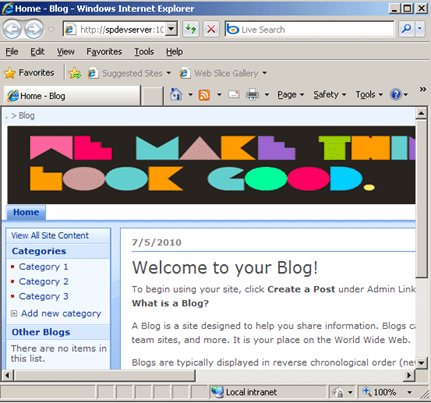The height and width of the screenshot is (403, 431).
Task: Click the Home page house icon
Action: (x=176, y=95)
